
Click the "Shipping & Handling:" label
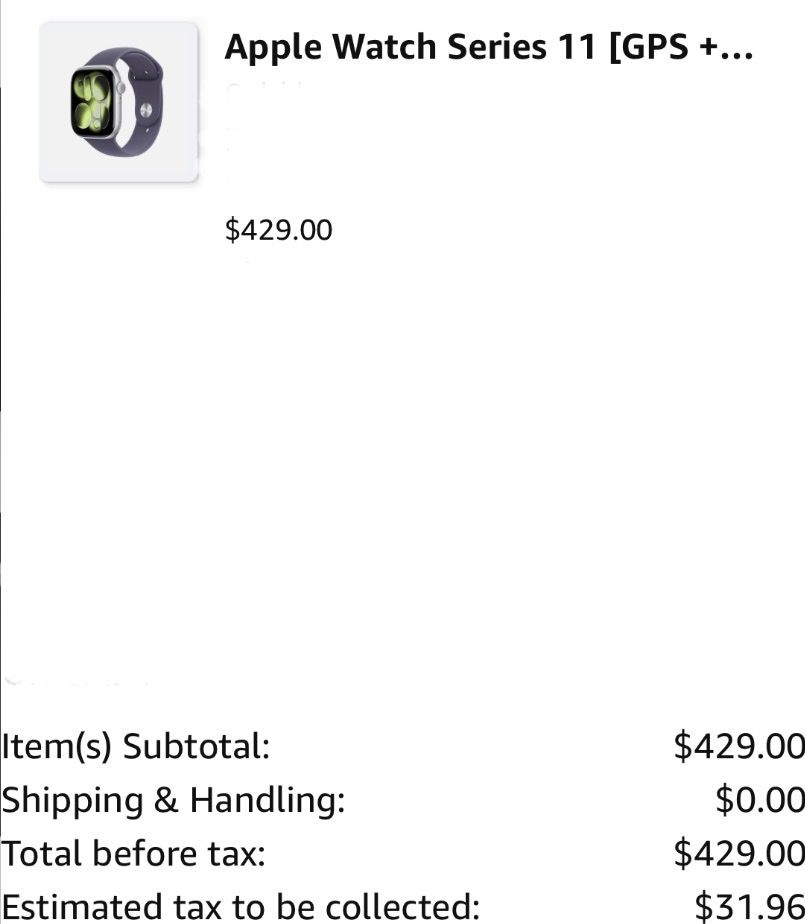click(x=173, y=800)
